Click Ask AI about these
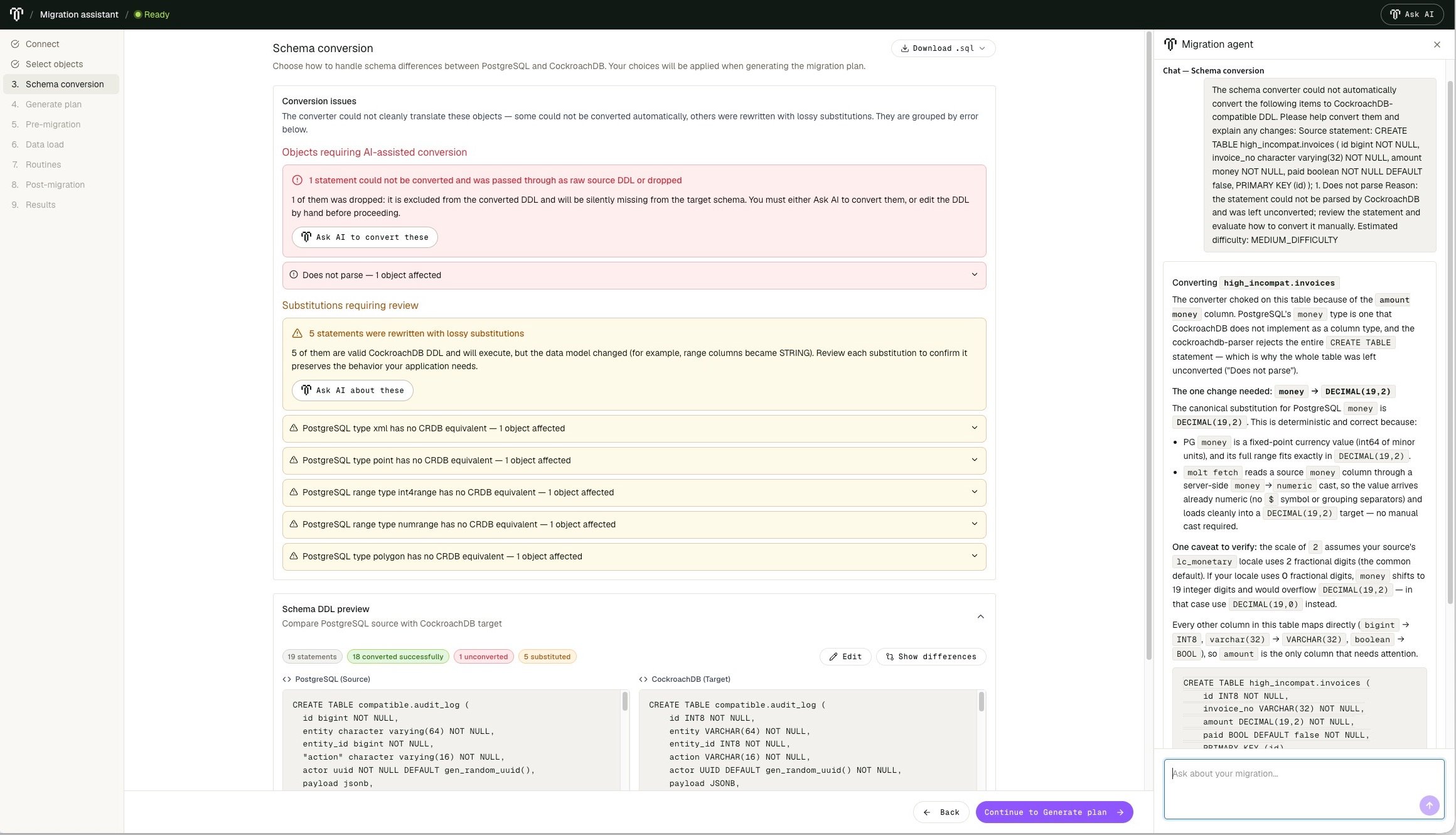Image resolution: width=1456 pixels, height=835 pixels. (352, 391)
